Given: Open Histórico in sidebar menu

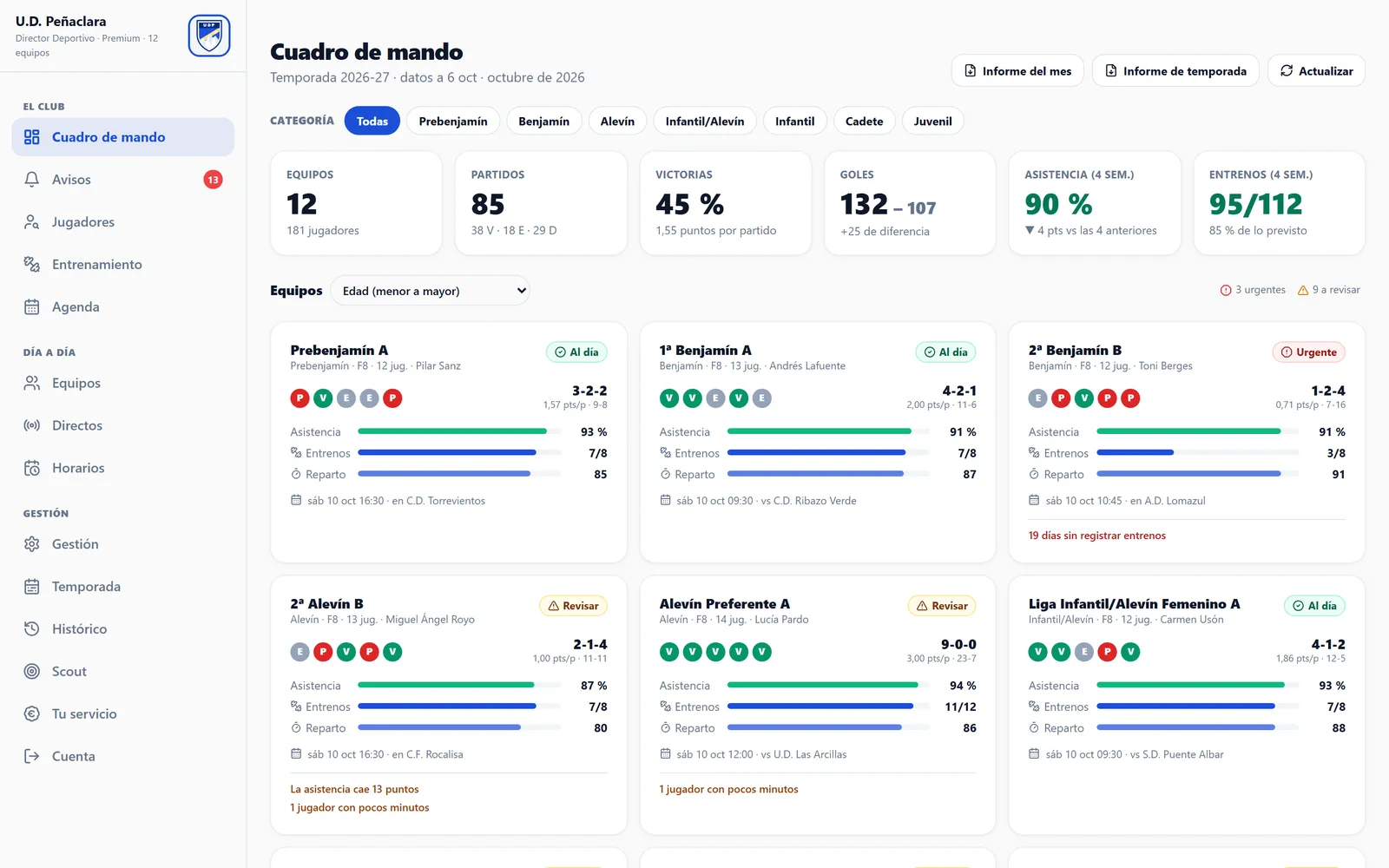Looking at the screenshot, I should 123,629.
